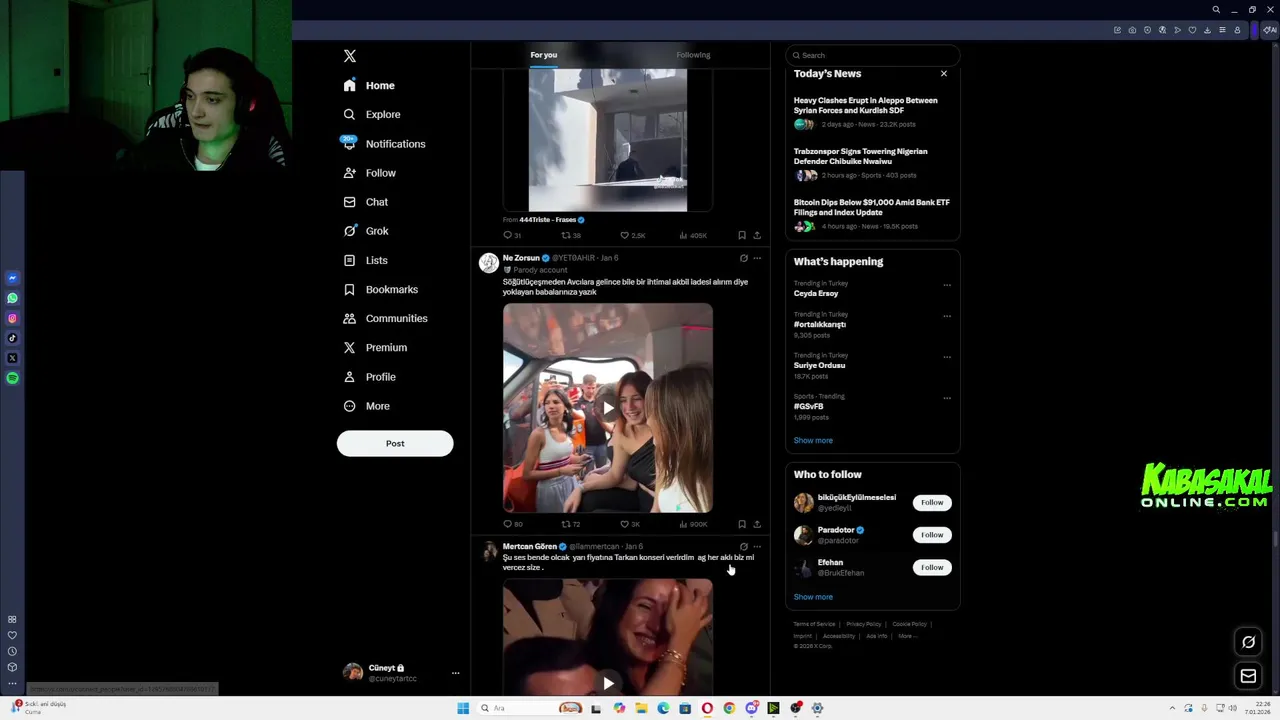1280x720 pixels.
Task: Like the Ne Zorsun post with 3K likes
Action: [629, 524]
